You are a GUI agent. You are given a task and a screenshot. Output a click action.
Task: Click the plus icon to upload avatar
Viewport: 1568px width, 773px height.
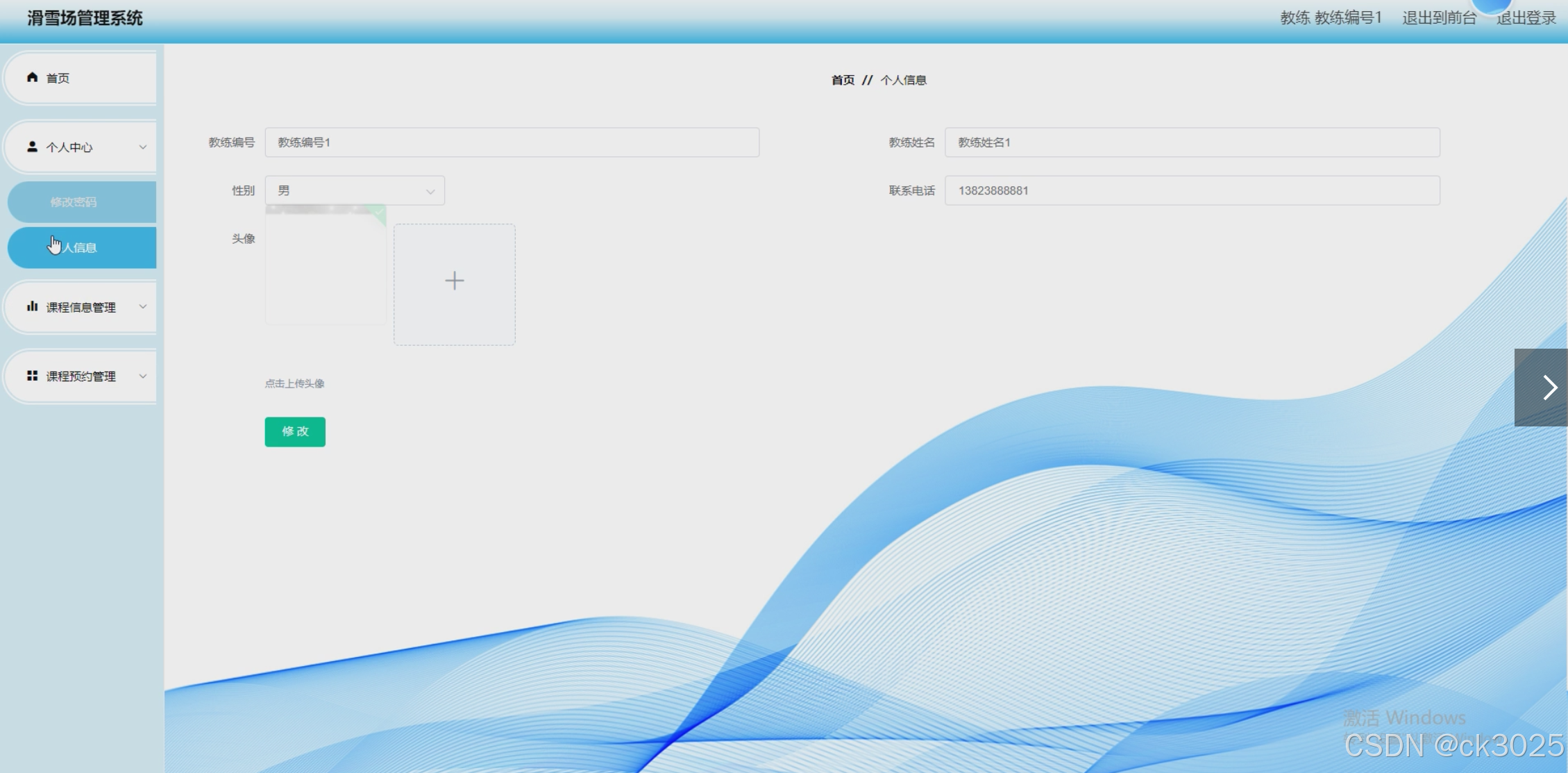(454, 281)
